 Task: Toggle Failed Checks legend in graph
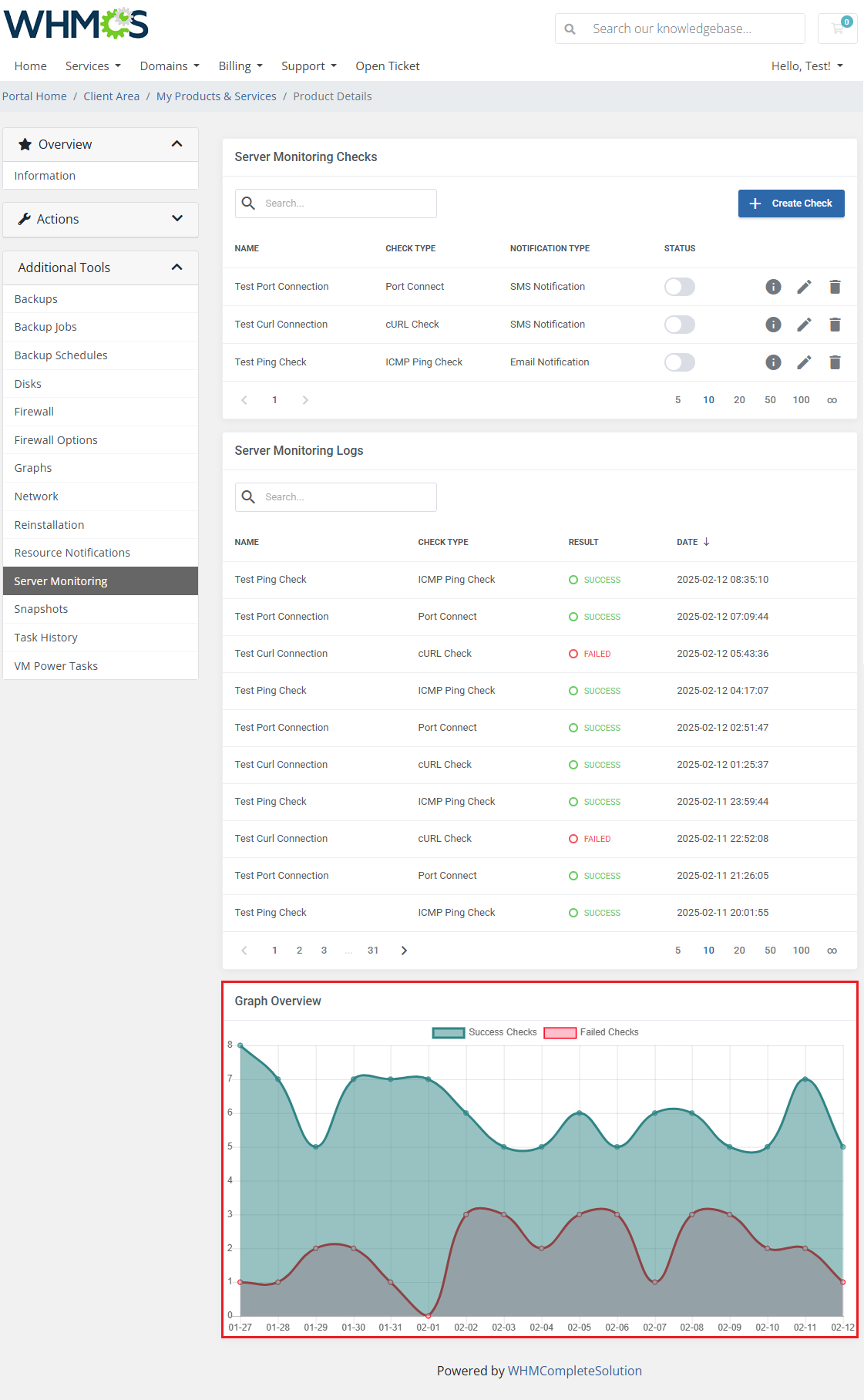point(591,1032)
